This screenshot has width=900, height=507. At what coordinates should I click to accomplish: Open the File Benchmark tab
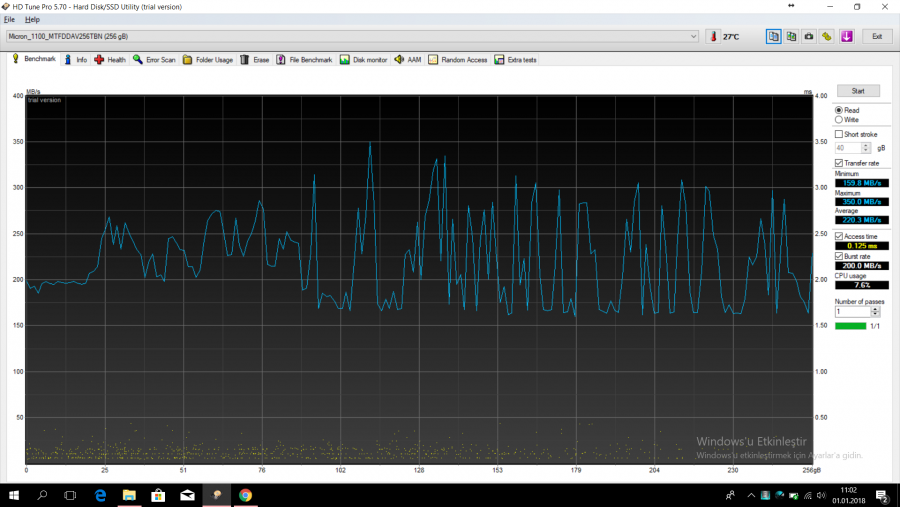click(x=304, y=60)
